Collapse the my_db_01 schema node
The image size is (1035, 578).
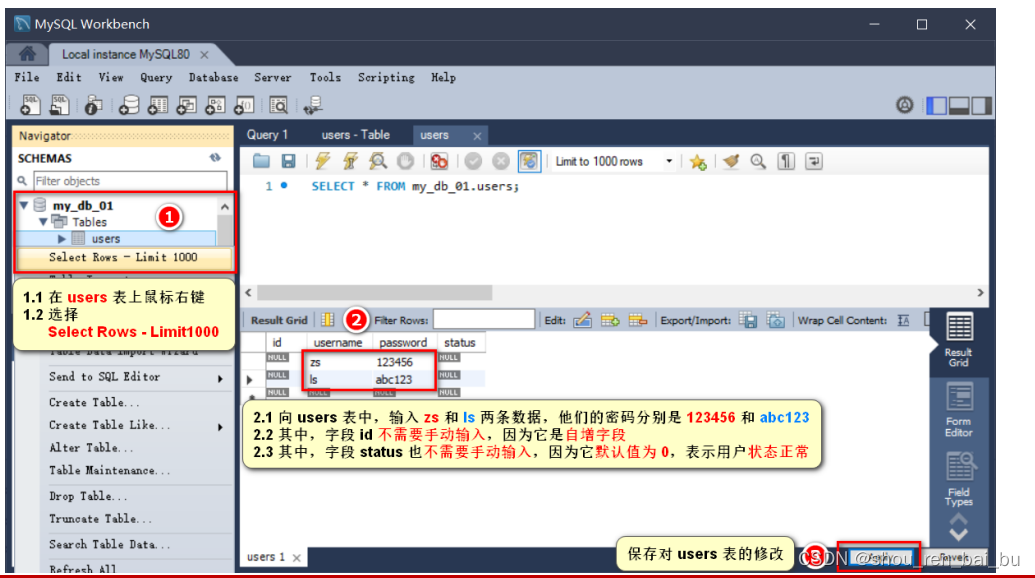(x=24, y=205)
